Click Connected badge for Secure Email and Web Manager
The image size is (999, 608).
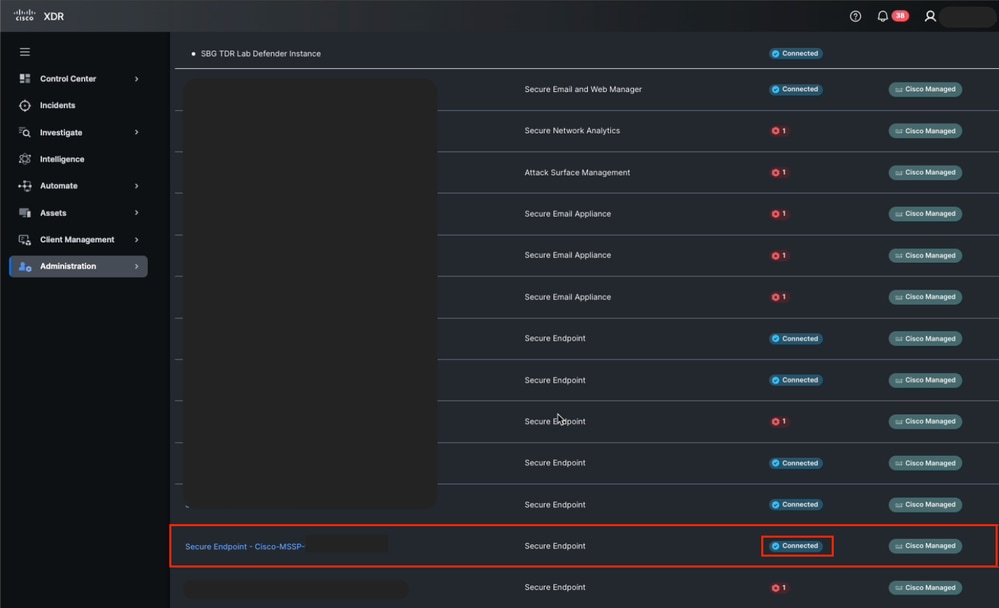[x=795, y=89]
